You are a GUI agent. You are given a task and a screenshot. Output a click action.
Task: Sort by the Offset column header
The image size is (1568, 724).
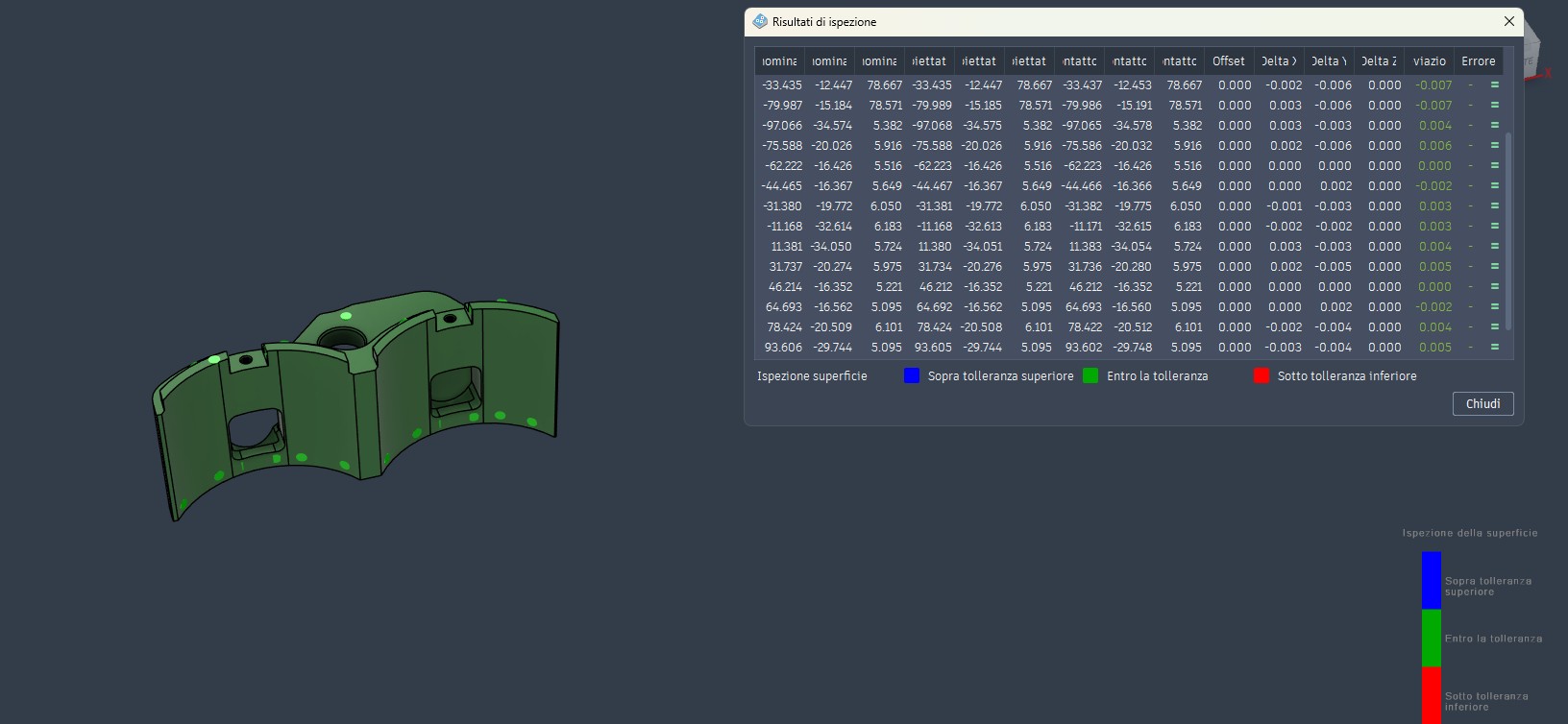[x=1229, y=60]
